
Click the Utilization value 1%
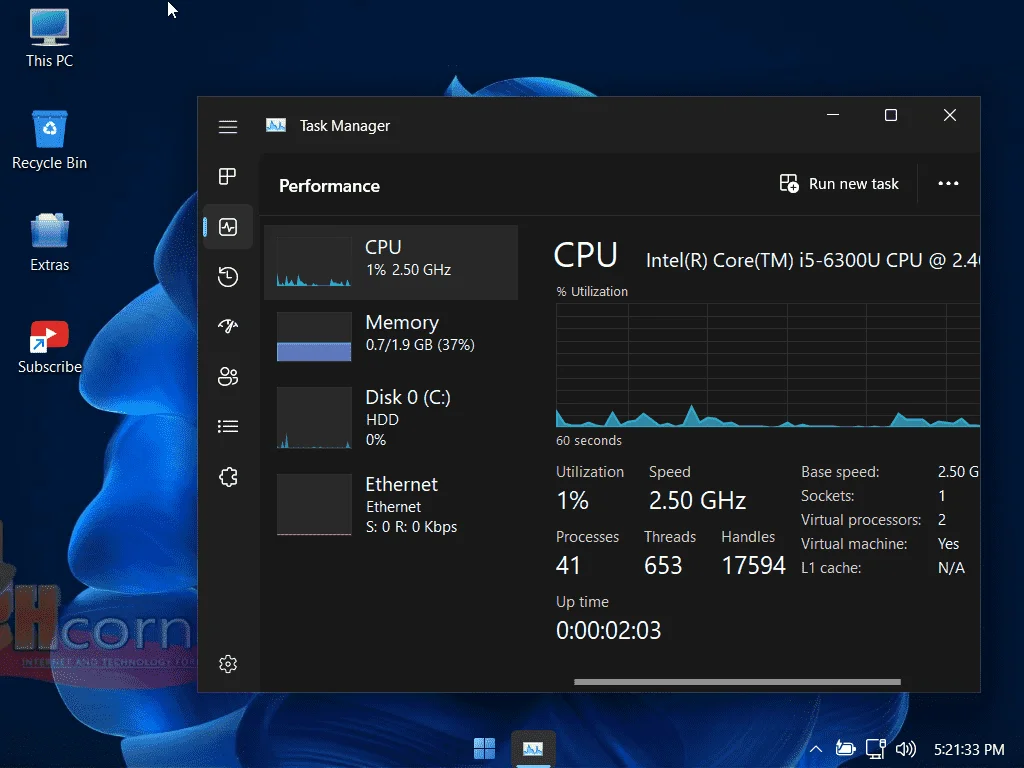(572, 501)
